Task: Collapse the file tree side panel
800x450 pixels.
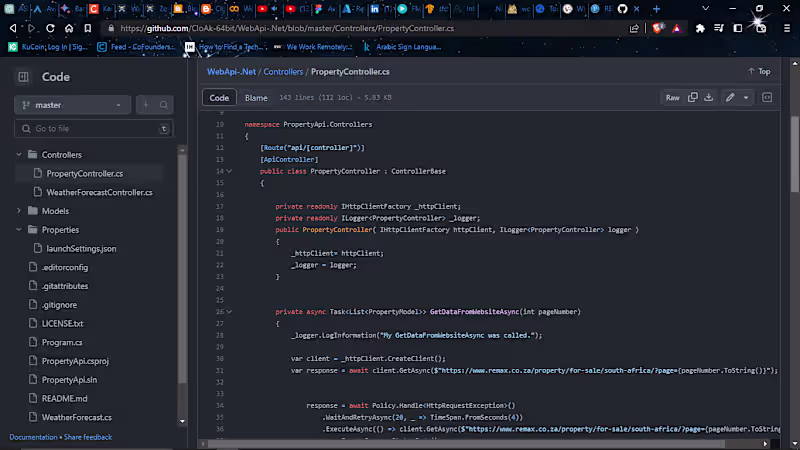Action: point(23,77)
